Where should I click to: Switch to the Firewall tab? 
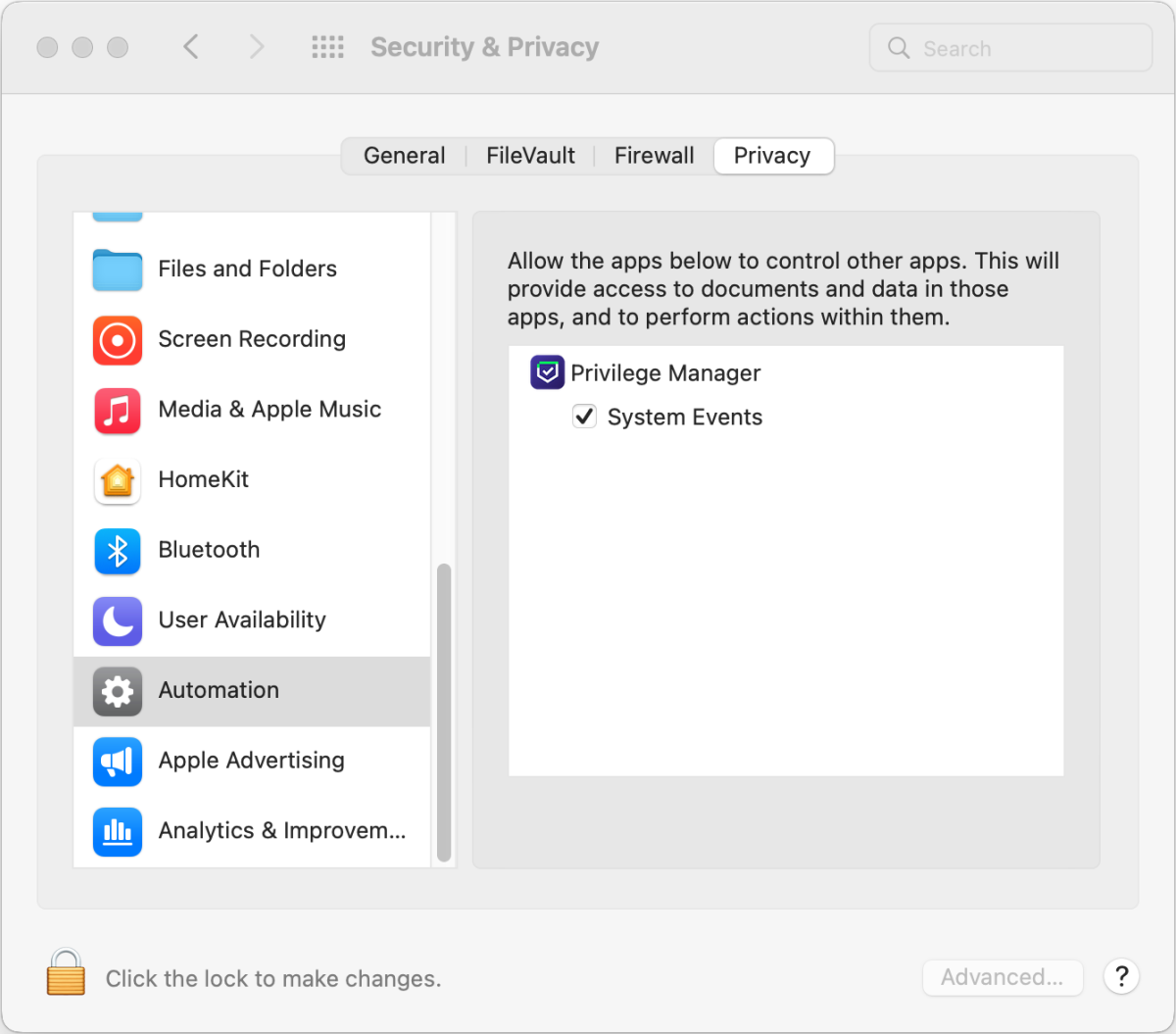pos(654,156)
